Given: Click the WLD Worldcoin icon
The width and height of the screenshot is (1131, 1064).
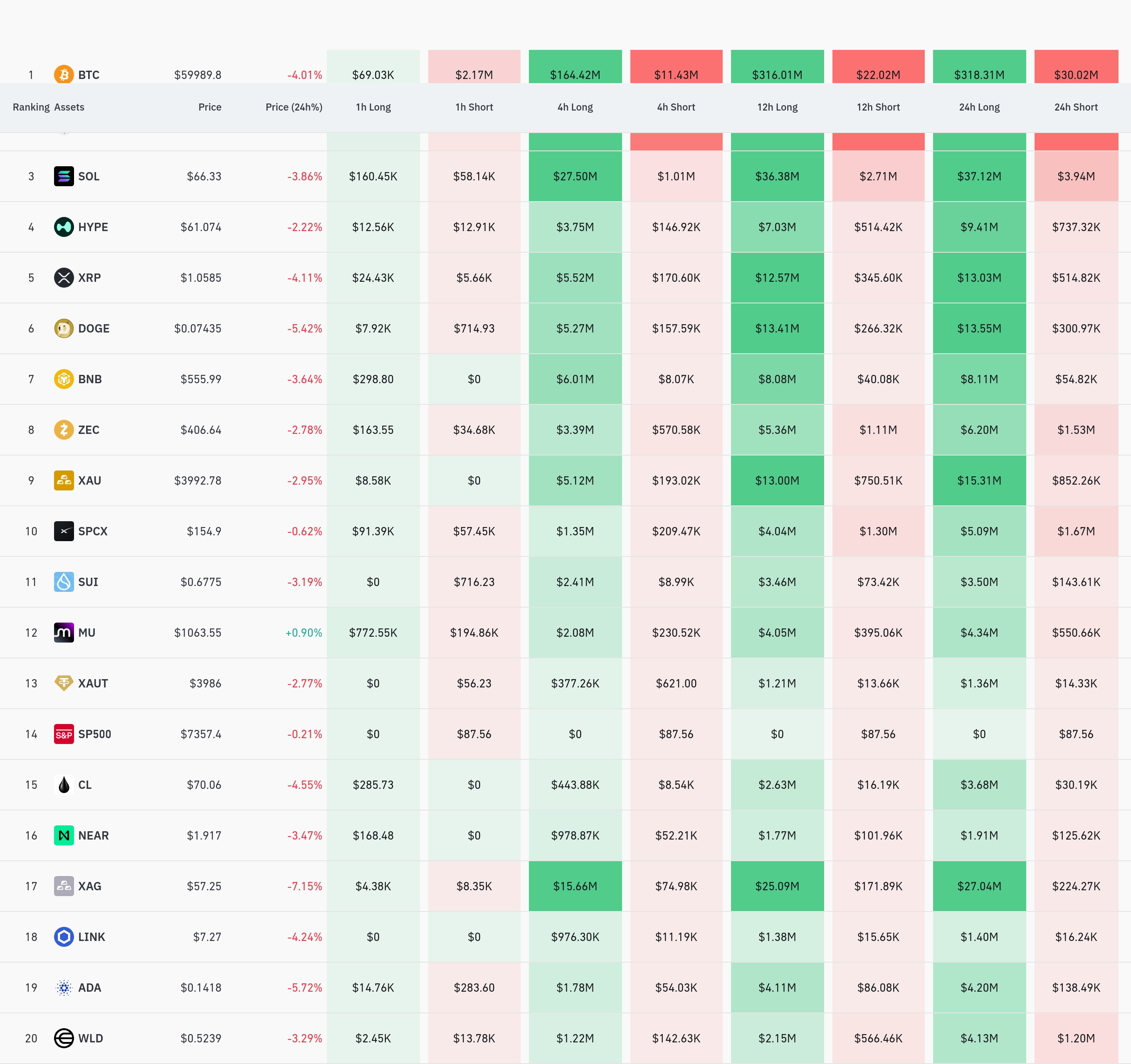Looking at the screenshot, I should (x=64, y=1038).
